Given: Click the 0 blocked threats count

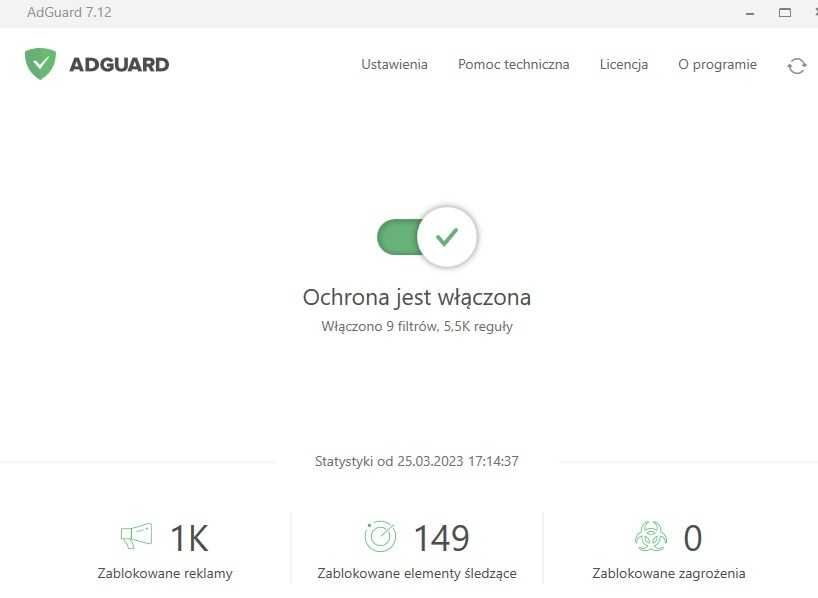Looking at the screenshot, I should pos(693,538).
